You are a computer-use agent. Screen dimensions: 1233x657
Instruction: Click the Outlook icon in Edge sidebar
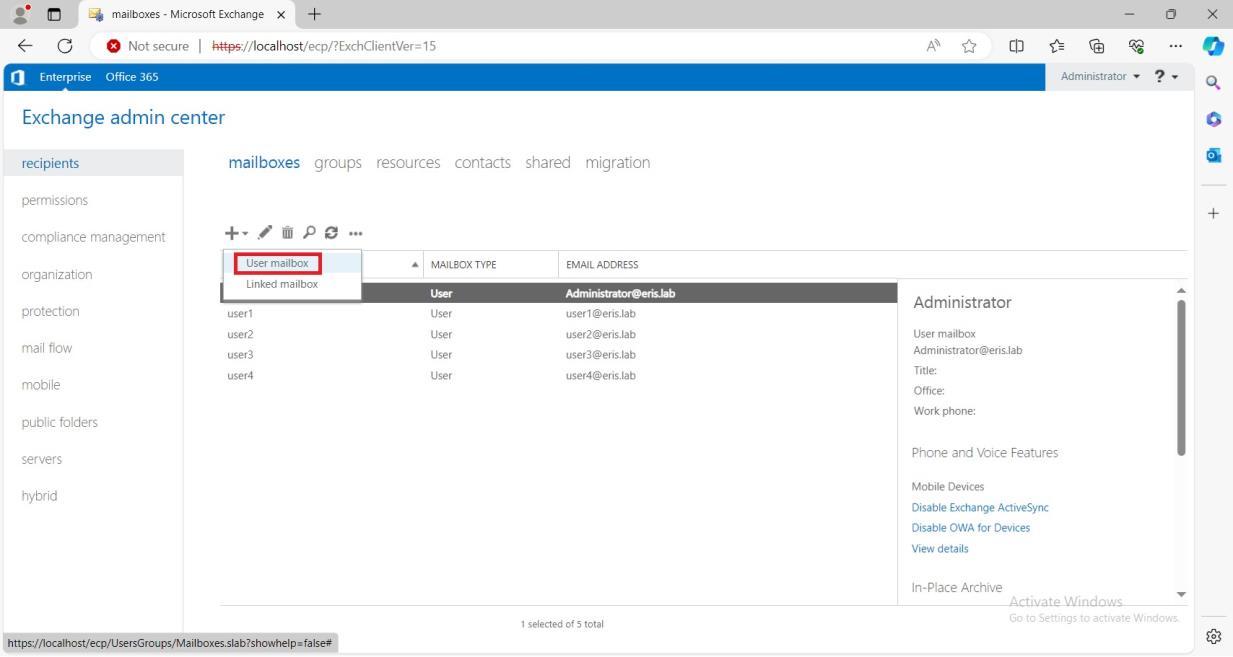pyautogui.click(x=1214, y=156)
